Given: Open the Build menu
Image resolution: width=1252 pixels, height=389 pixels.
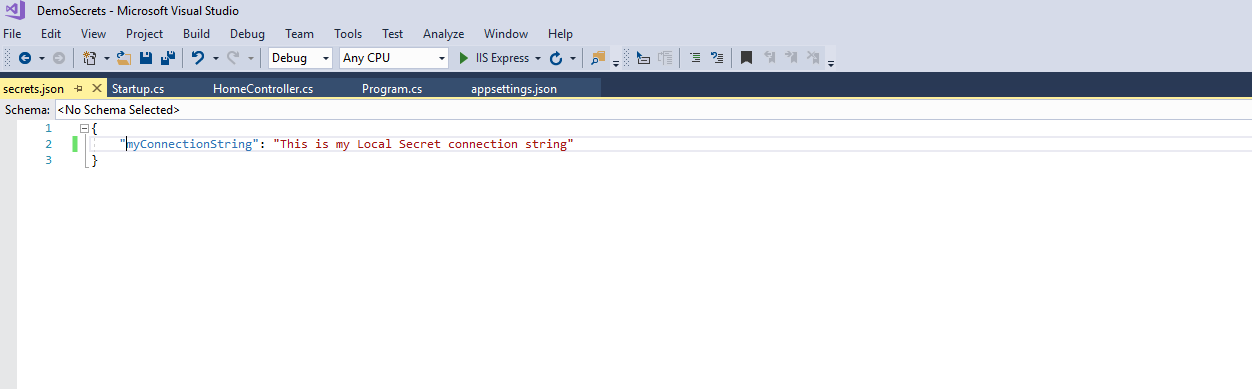Looking at the screenshot, I should pyautogui.click(x=196, y=33).
